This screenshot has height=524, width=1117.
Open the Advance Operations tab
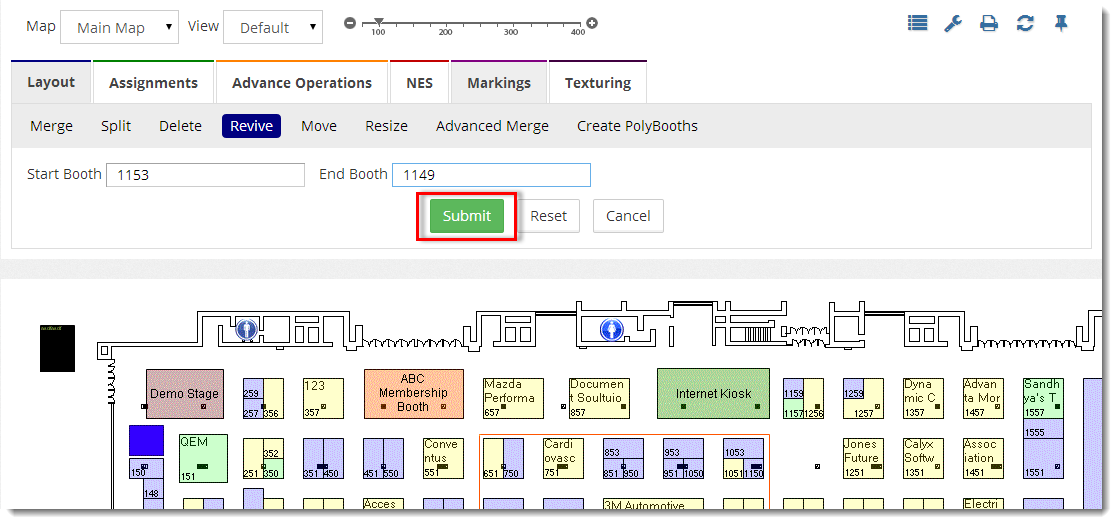point(302,83)
